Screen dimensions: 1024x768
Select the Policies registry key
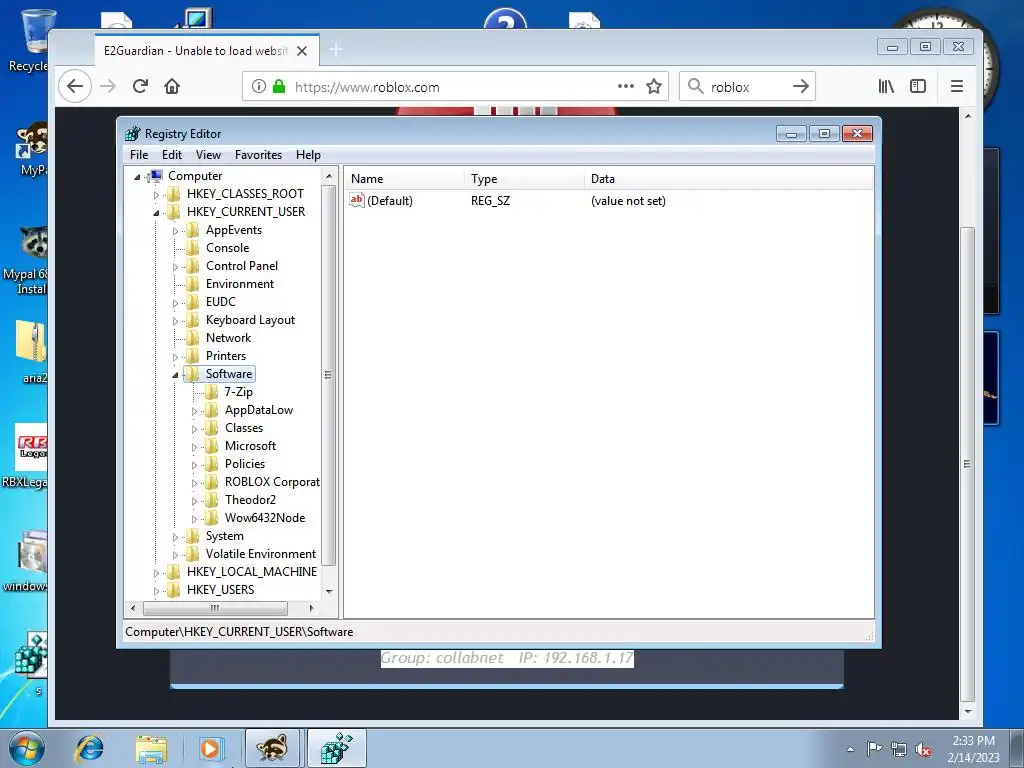[x=245, y=464]
